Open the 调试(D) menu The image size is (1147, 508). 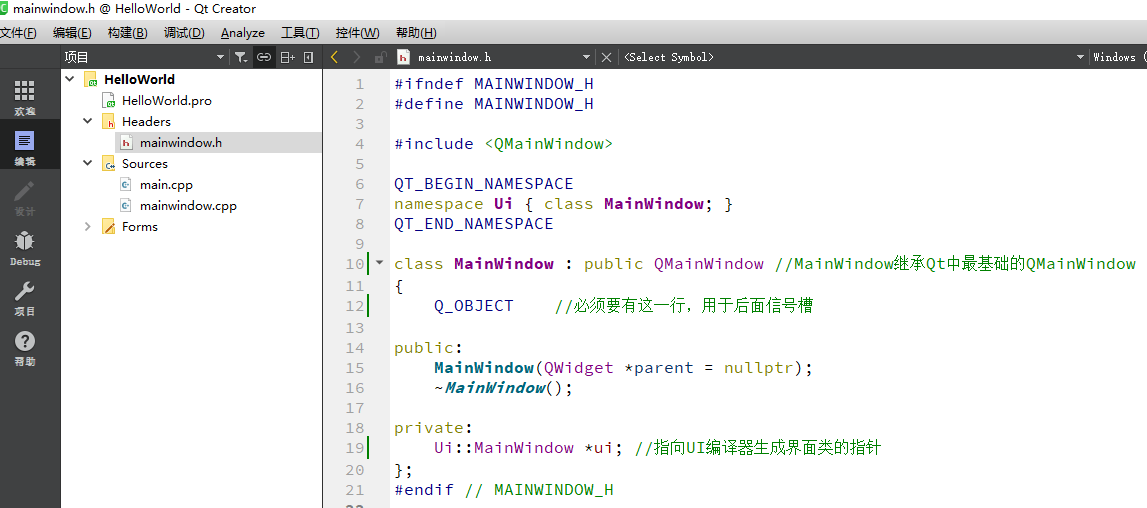point(184,33)
